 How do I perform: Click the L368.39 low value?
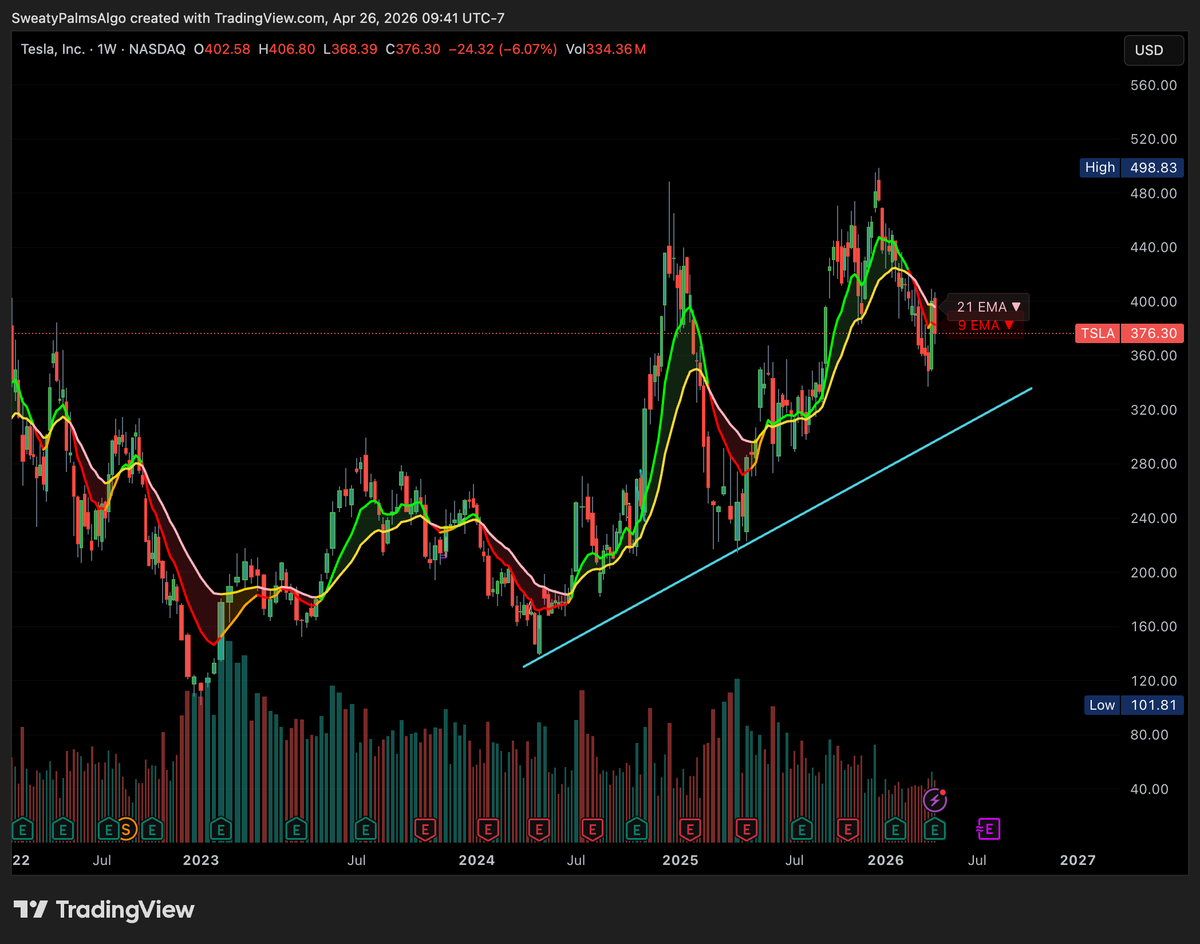tap(350, 49)
